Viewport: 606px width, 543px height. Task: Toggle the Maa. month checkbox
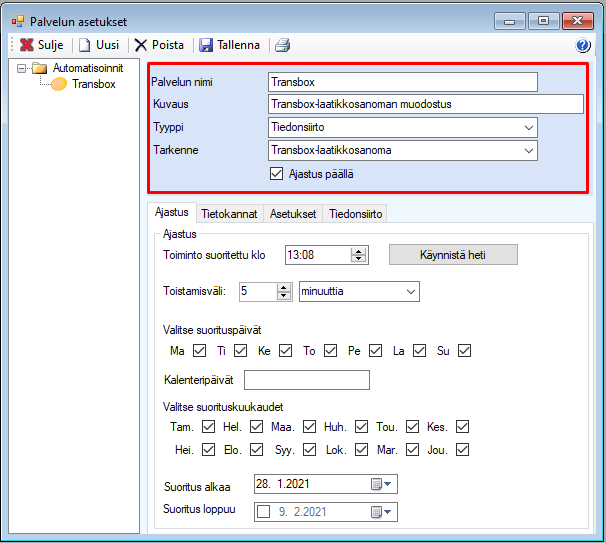click(x=309, y=427)
